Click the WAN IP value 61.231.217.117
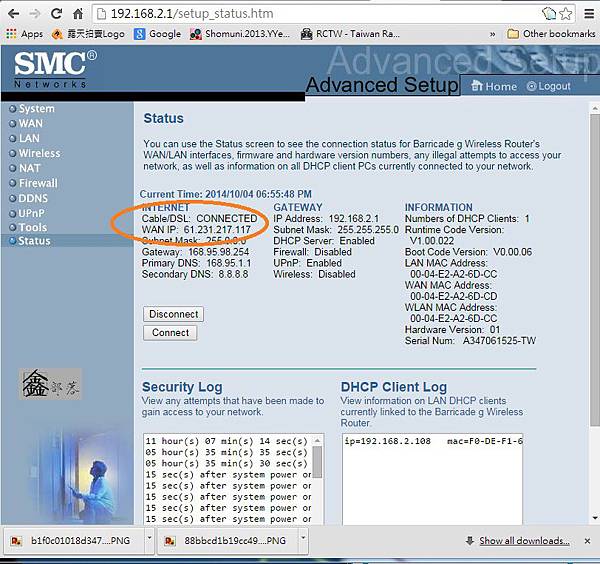 (x=217, y=230)
